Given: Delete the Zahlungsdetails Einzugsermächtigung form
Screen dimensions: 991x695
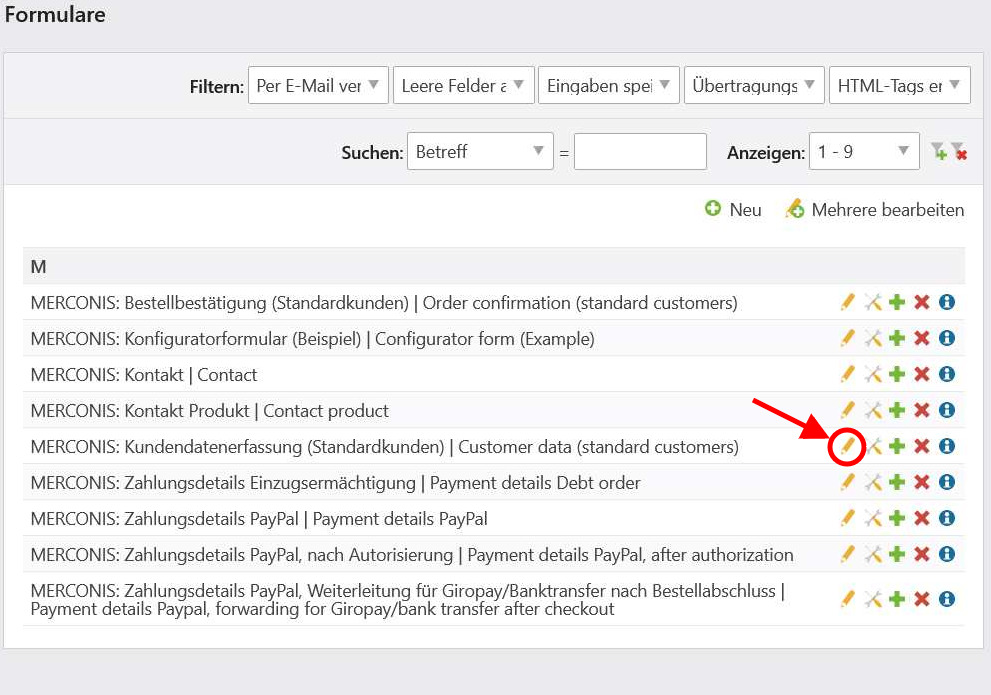Looking at the screenshot, I should pos(921,482).
